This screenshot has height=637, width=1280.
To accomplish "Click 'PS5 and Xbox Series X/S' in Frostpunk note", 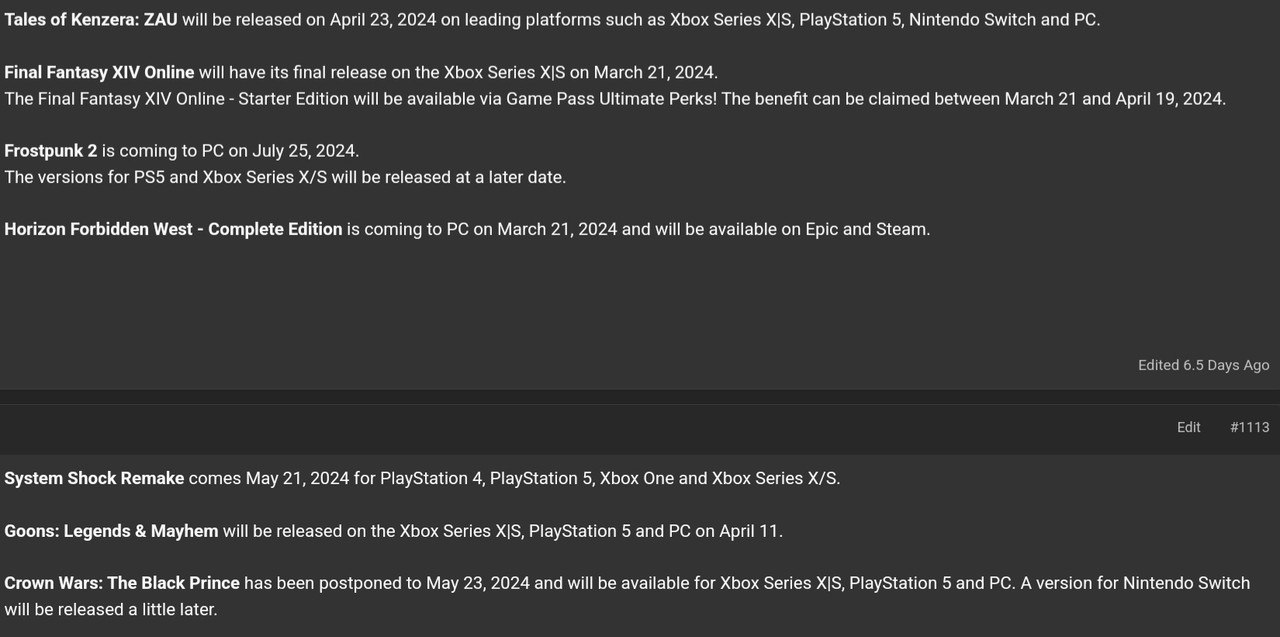I will [229, 177].
